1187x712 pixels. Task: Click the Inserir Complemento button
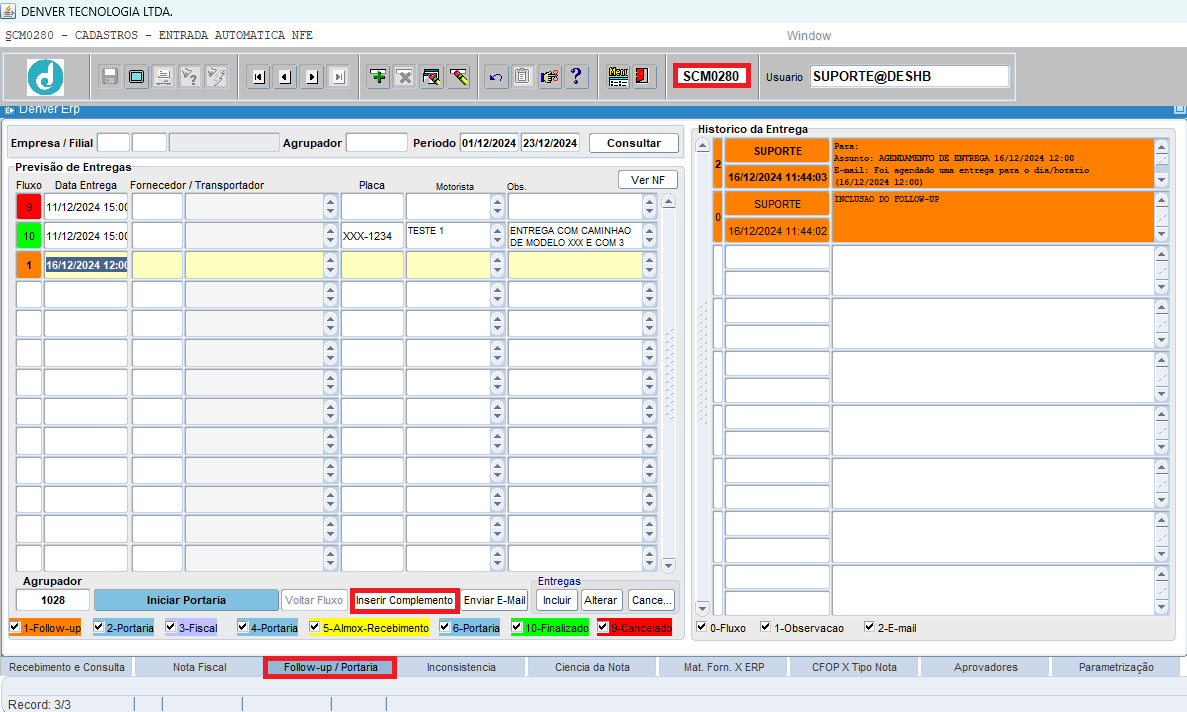(404, 600)
